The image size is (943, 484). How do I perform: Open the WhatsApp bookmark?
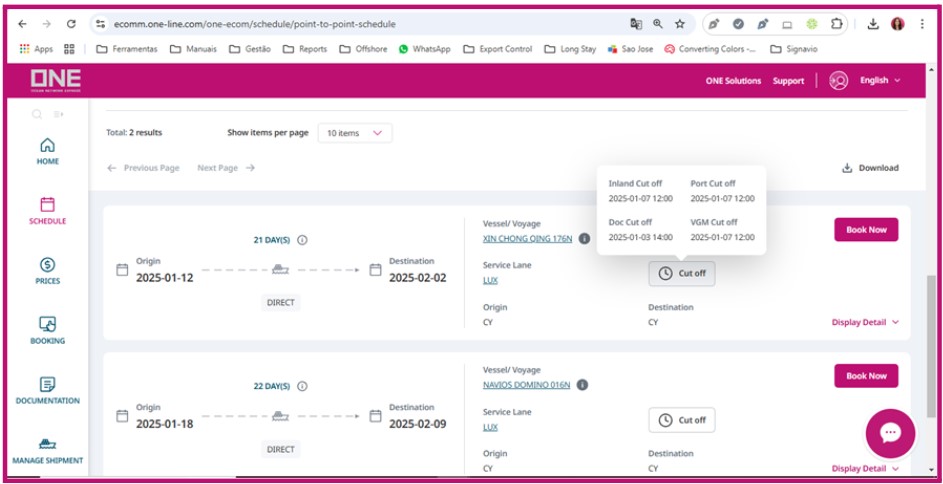[x=425, y=49]
